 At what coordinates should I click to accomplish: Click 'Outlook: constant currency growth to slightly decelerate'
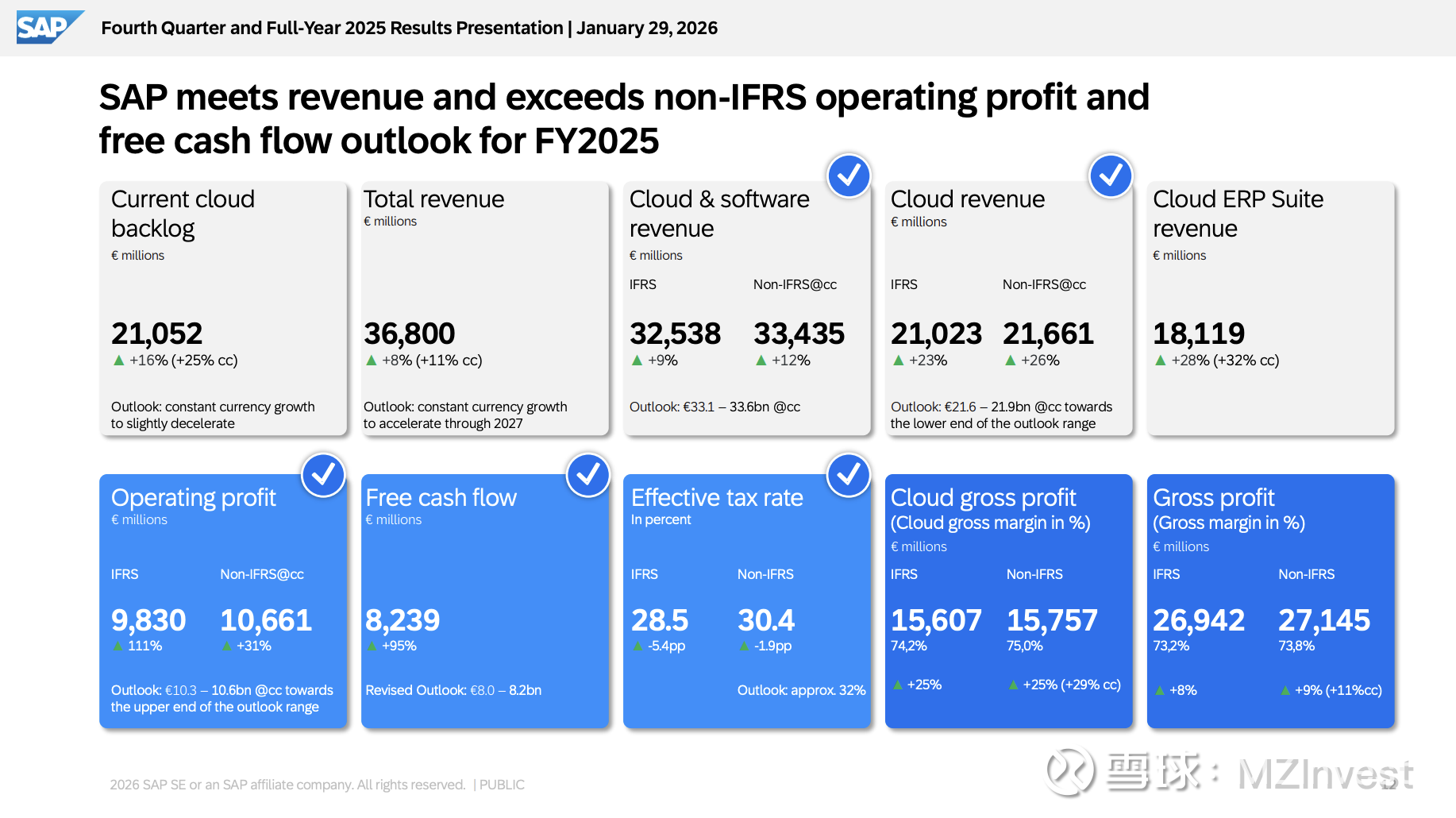point(213,415)
